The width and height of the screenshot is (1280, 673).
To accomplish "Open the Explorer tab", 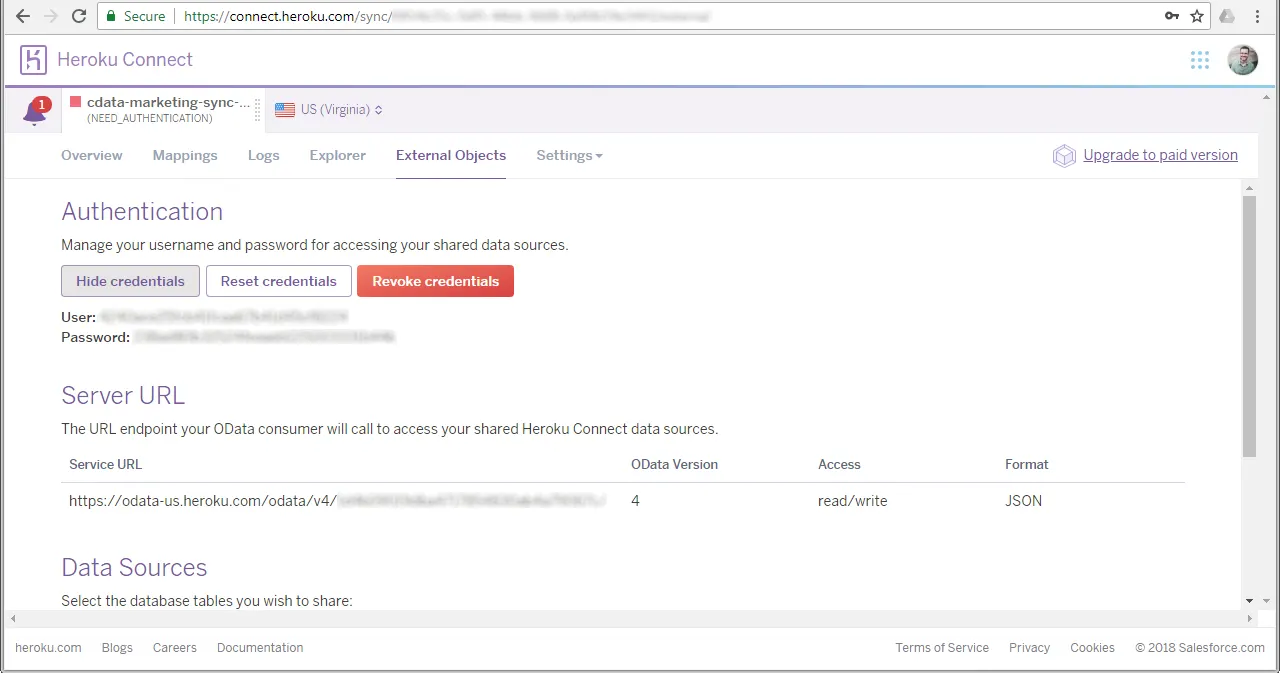I will point(338,156).
